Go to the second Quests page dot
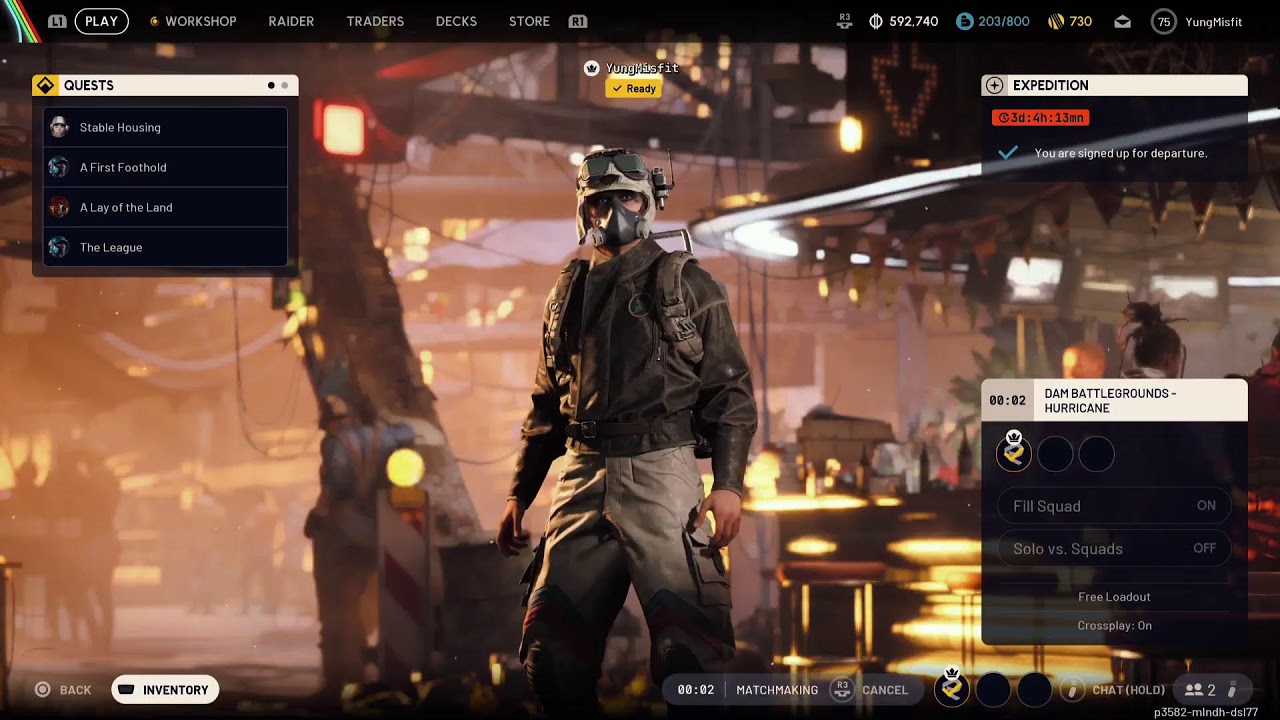1280x720 pixels. (284, 86)
